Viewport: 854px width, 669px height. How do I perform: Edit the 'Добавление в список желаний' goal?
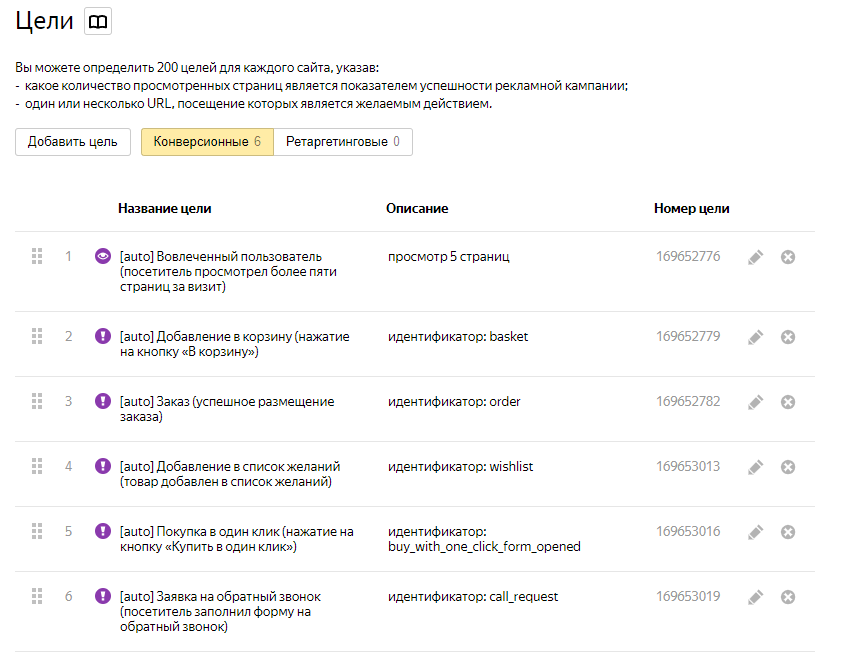756,467
